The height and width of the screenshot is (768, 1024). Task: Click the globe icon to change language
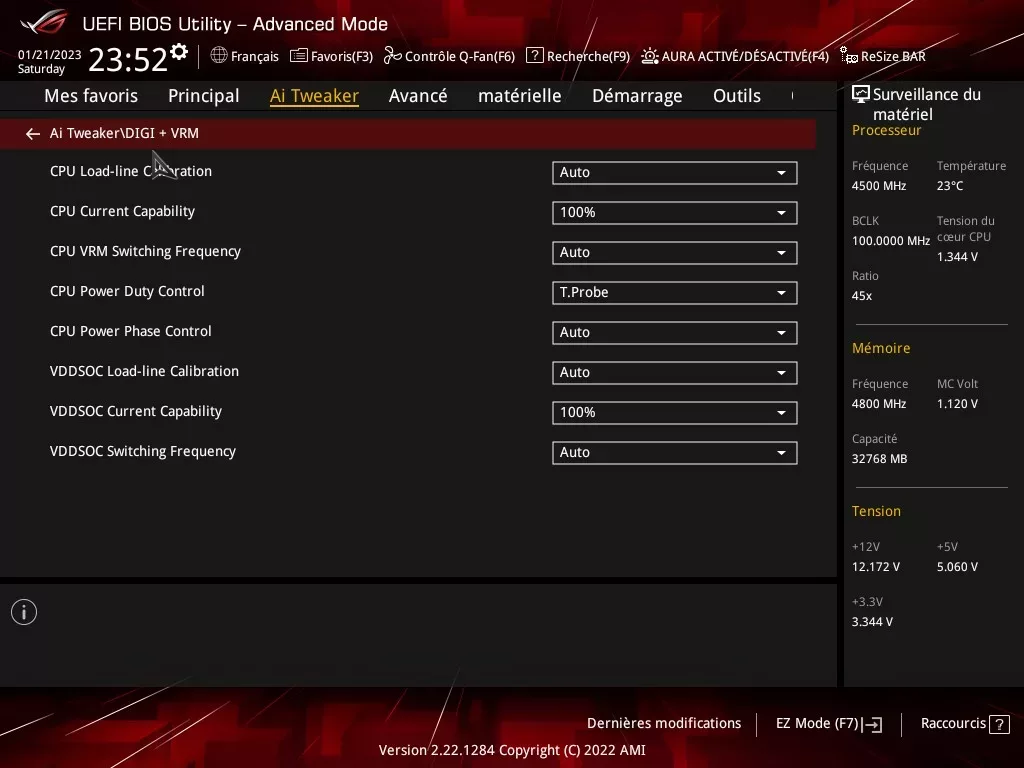coord(218,56)
